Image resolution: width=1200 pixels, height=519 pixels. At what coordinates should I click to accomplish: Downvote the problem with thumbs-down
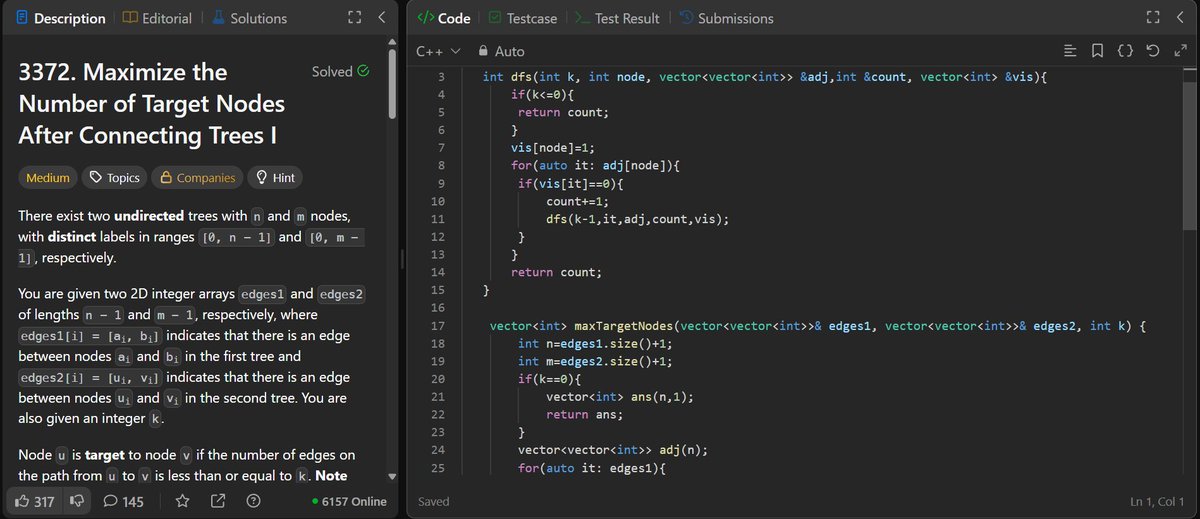point(76,501)
